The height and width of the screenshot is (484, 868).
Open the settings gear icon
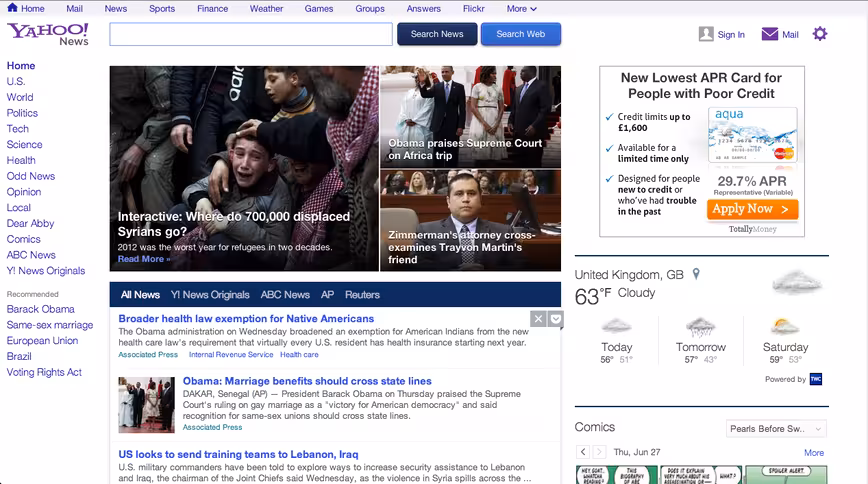coord(820,34)
